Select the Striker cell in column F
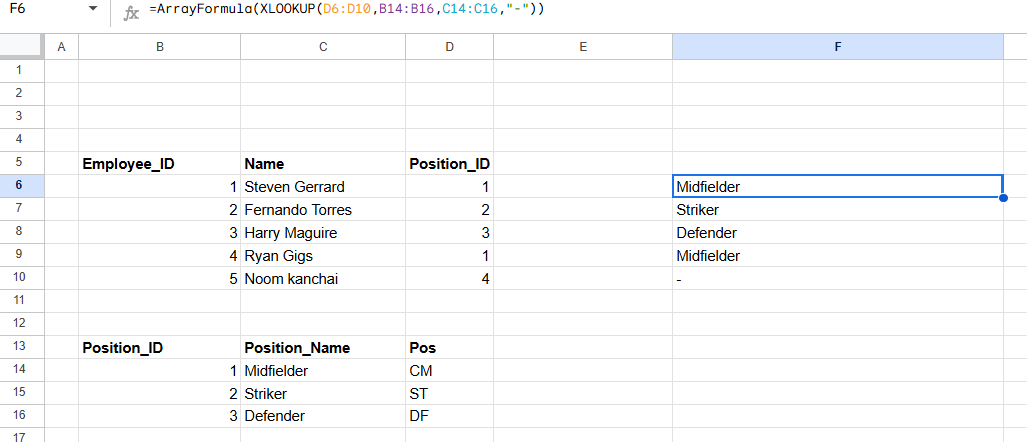Viewport: 1027px width, 442px height. pyautogui.click(x=838, y=210)
